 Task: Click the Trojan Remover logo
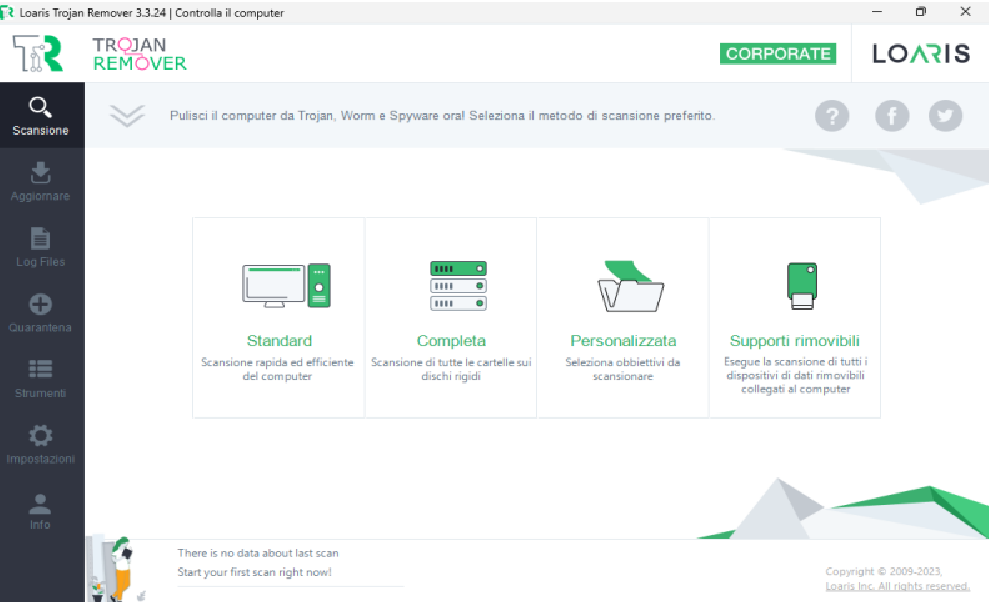click(x=100, y=54)
